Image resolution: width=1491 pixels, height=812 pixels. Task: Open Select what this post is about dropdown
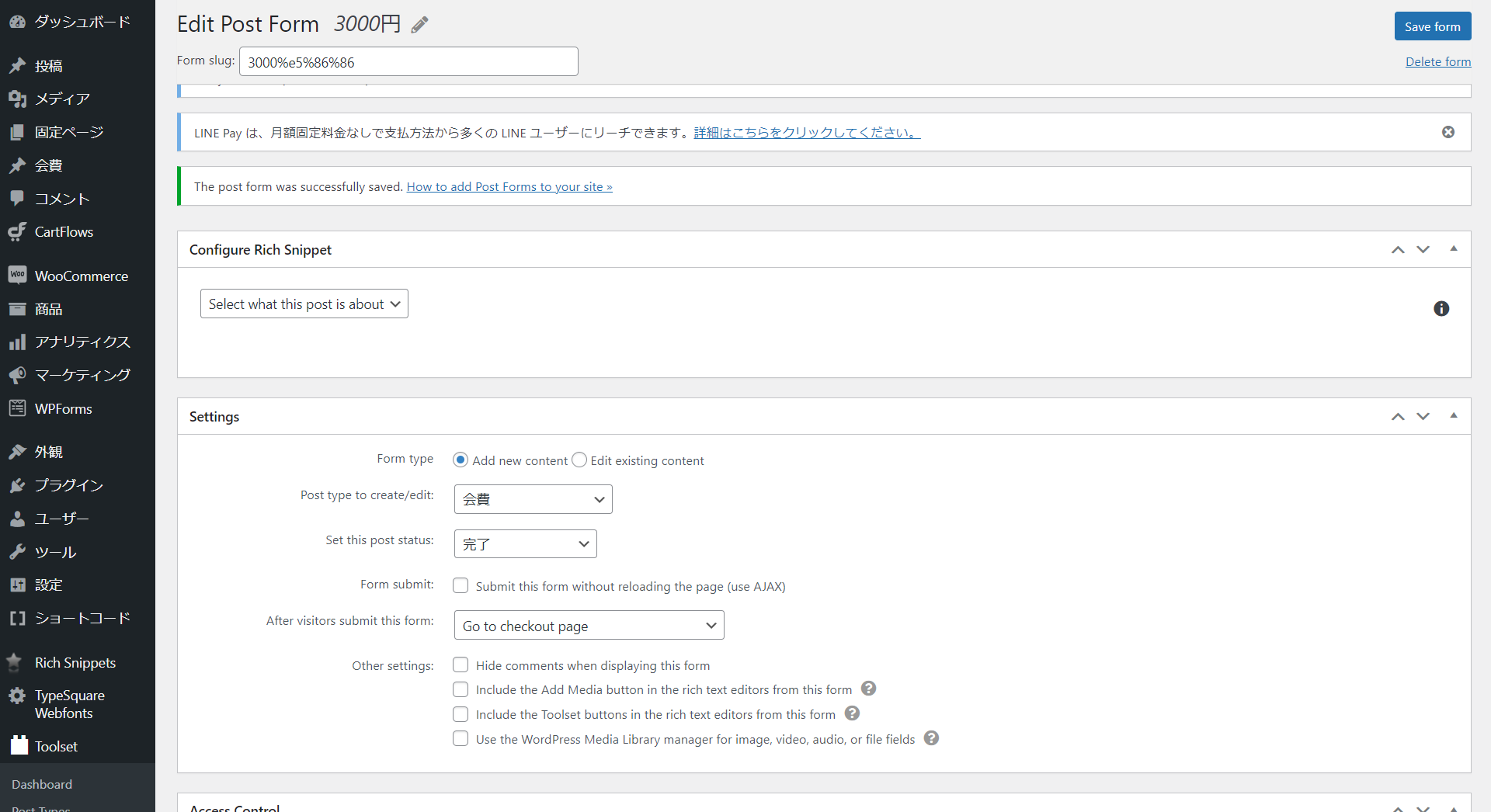click(304, 304)
